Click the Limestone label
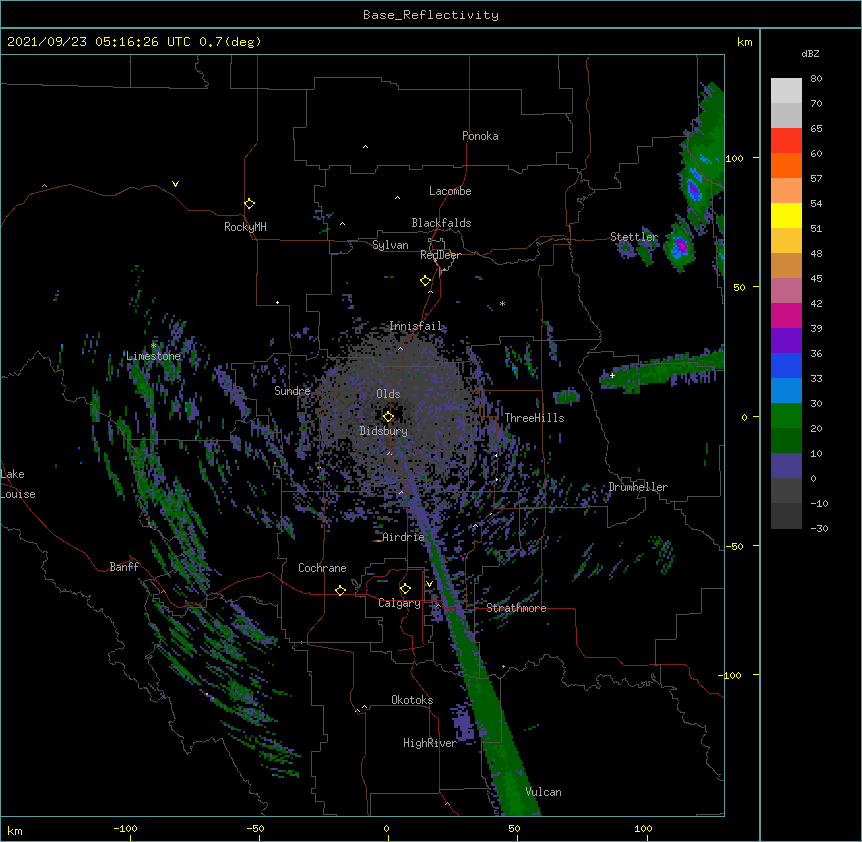 (153, 356)
